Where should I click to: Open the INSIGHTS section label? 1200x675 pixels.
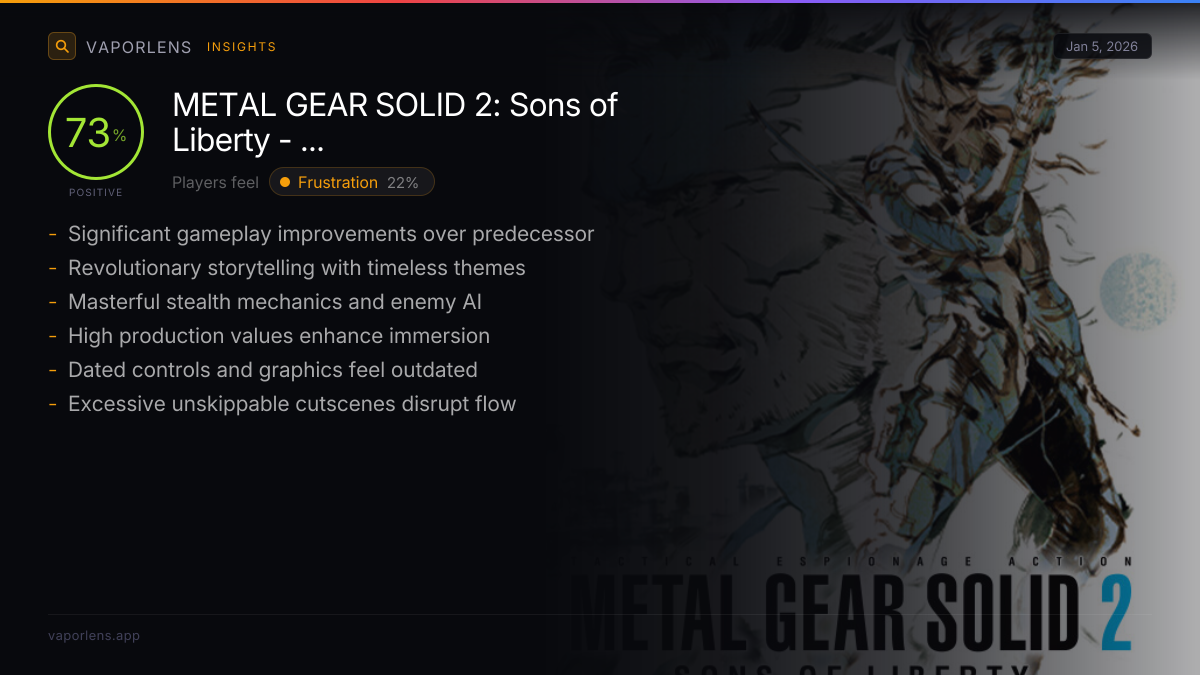click(x=241, y=47)
